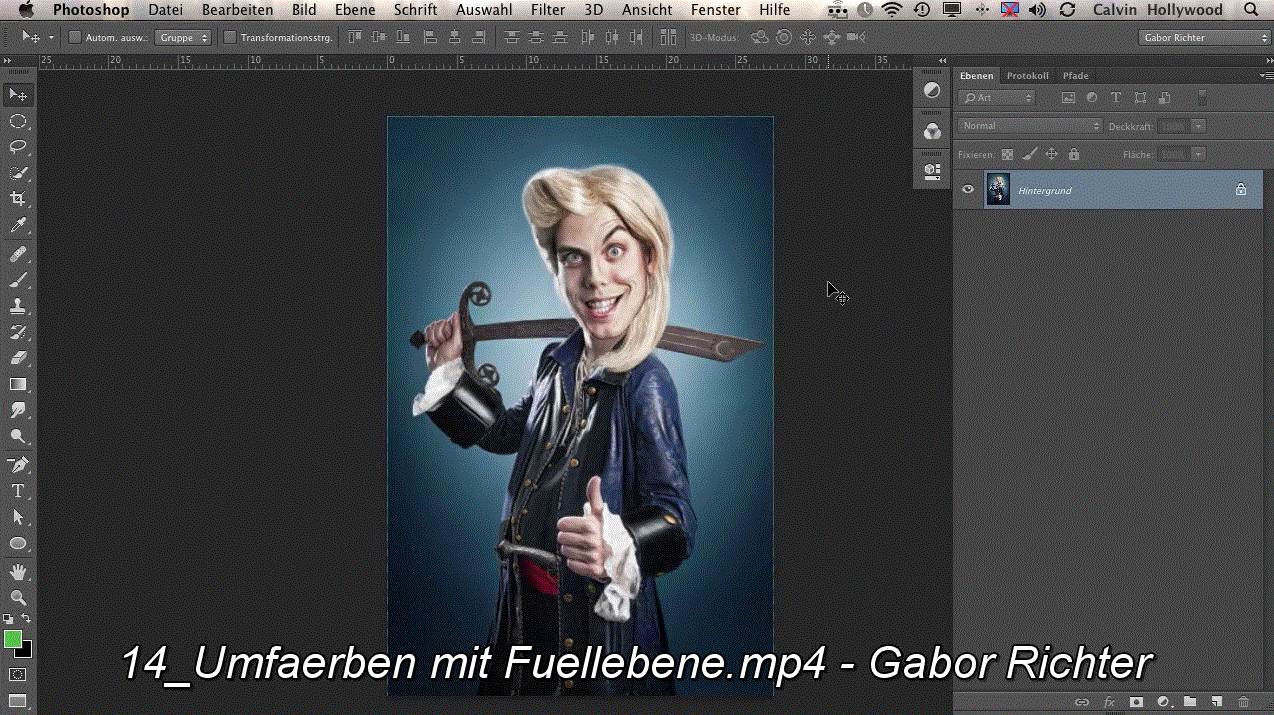Open the Ebene menu
Screen dimensions: 1274x715
click(x=355, y=10)
